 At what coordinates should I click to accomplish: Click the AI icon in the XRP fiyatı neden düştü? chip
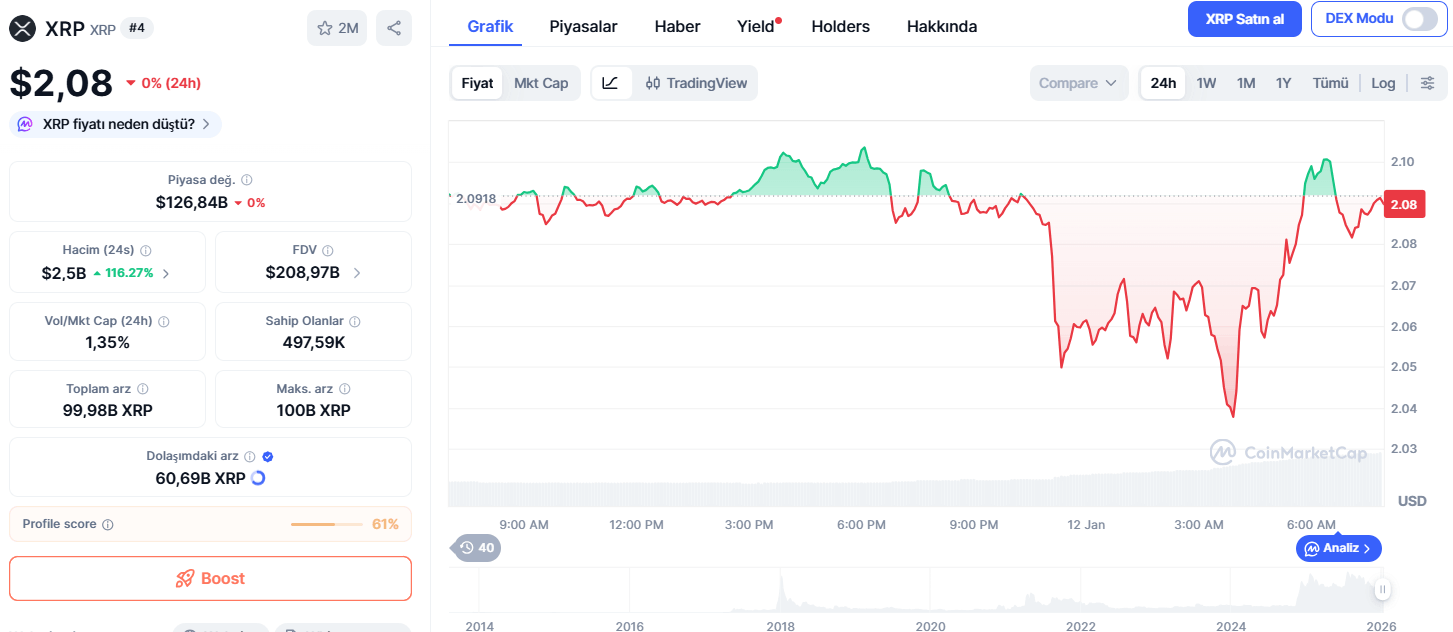point(25,125)
